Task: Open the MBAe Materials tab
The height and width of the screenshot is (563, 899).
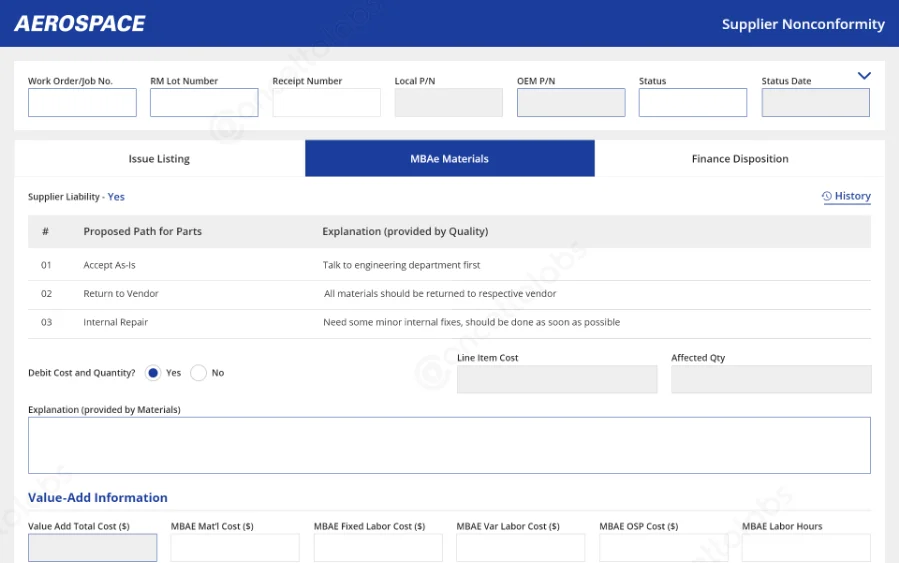Action: [449, 159]
